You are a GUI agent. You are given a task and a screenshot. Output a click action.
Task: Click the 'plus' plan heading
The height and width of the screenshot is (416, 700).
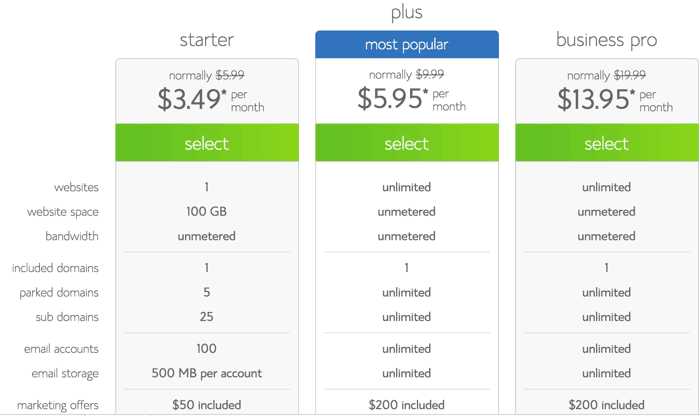click(407, 12)
